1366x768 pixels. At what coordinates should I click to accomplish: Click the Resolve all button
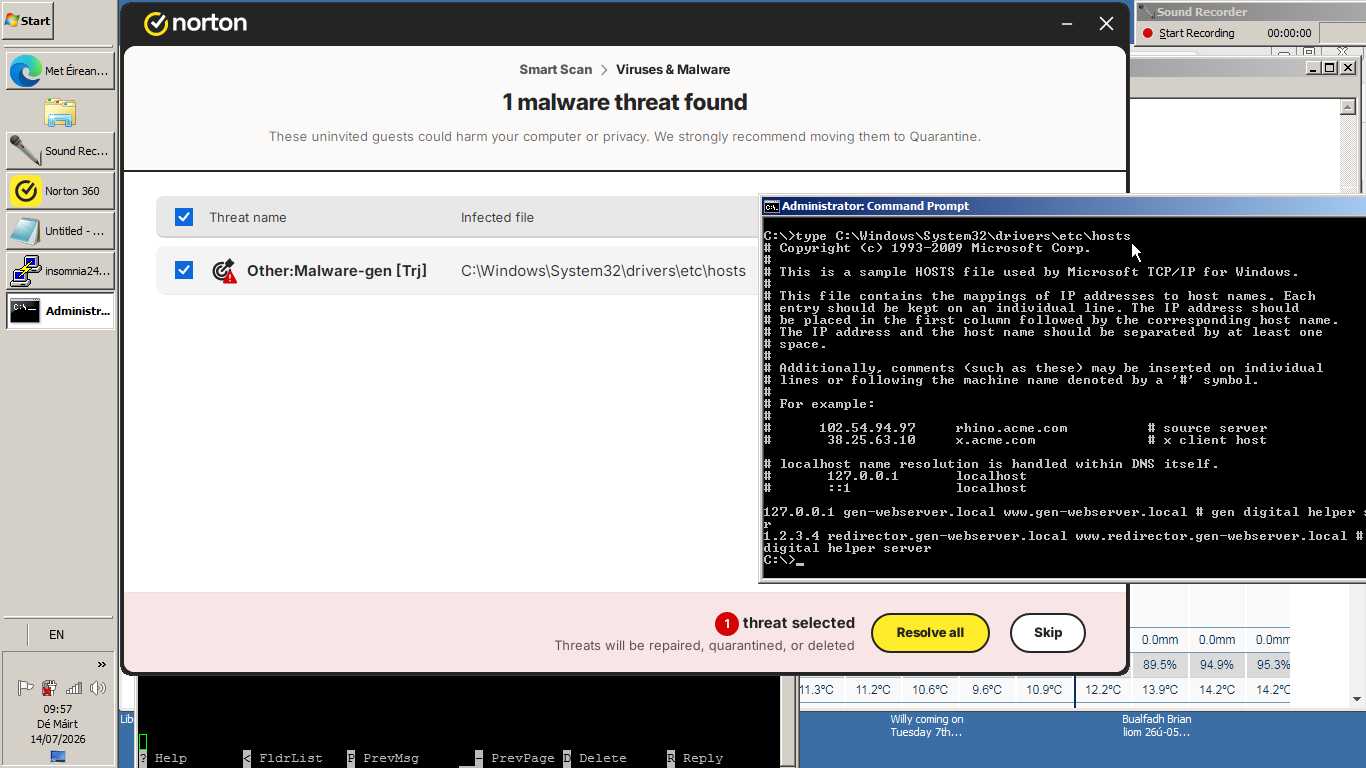930,632
